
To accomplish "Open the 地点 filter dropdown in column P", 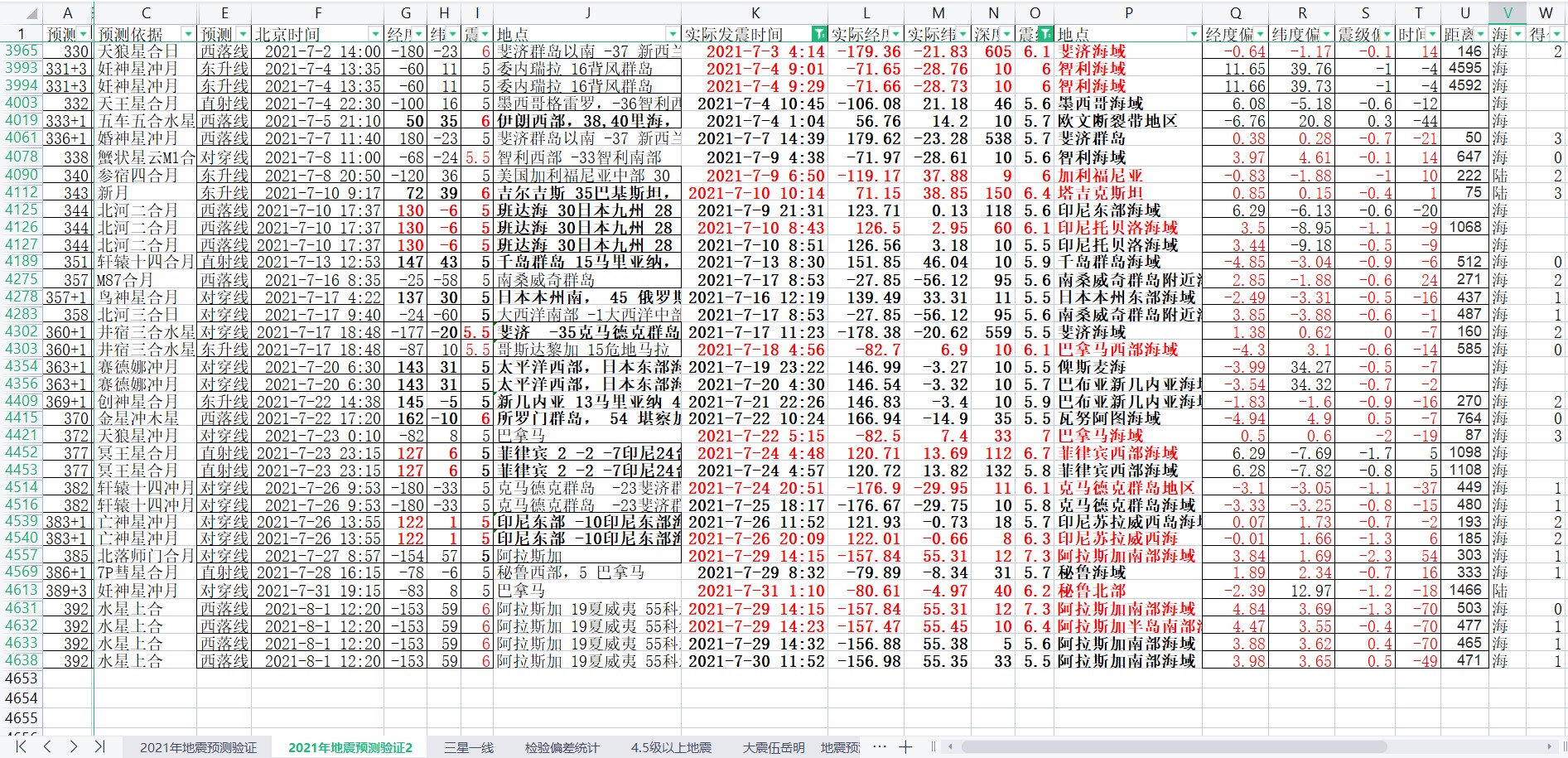I will coord(1194,34).
